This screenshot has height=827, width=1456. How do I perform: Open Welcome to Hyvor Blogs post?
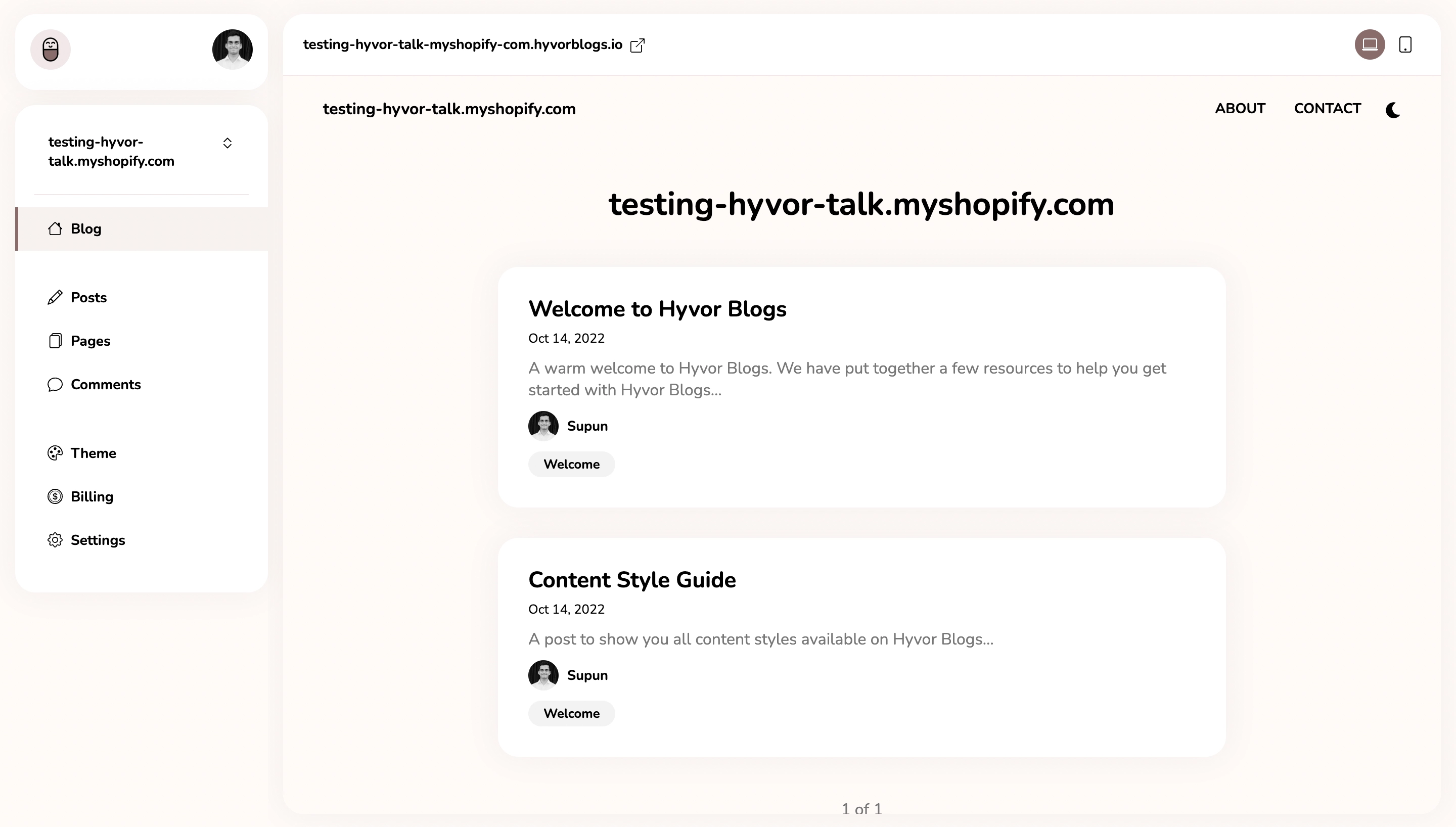658,309
